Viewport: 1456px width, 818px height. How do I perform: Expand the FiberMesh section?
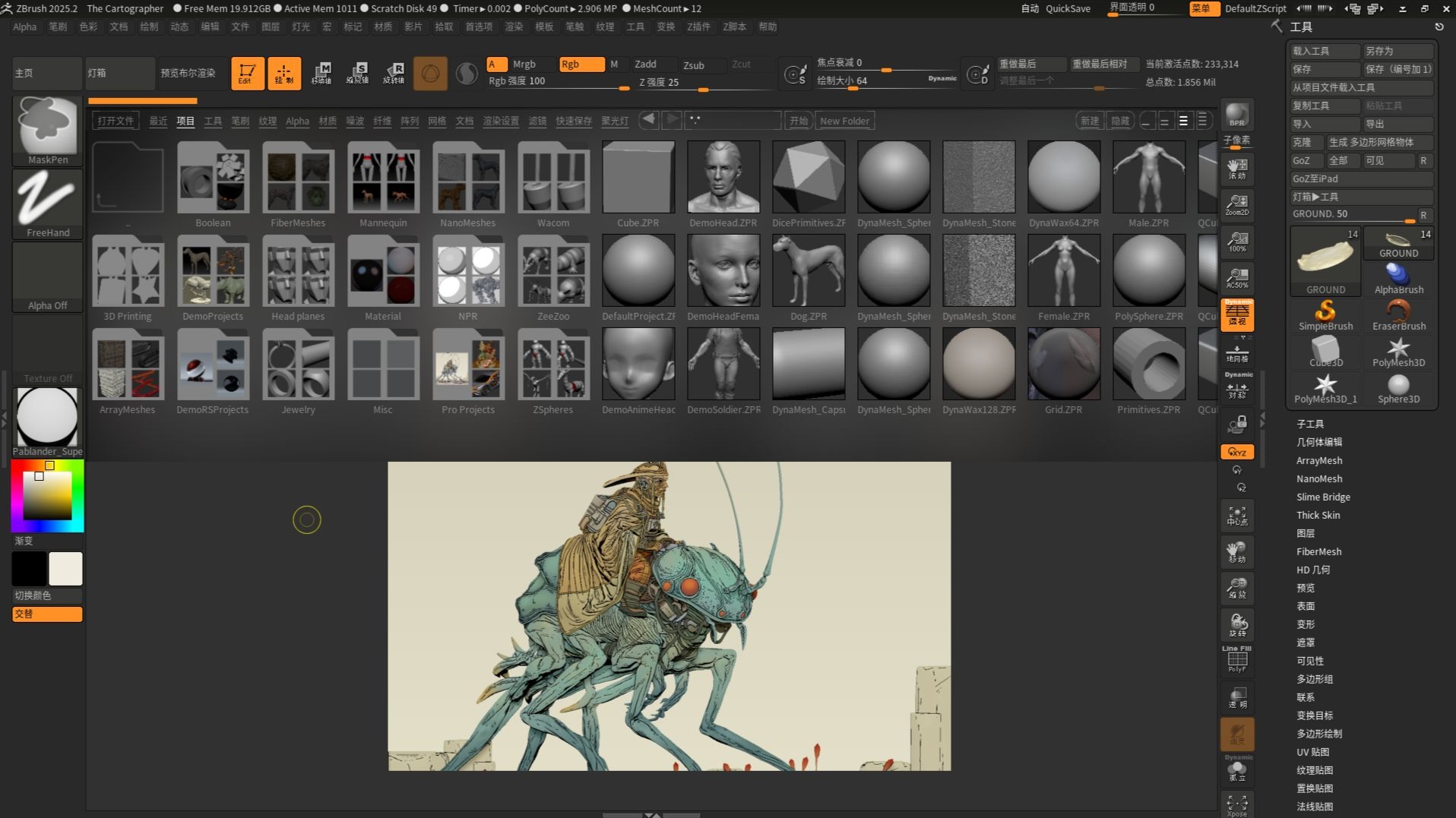[1318, 551]
